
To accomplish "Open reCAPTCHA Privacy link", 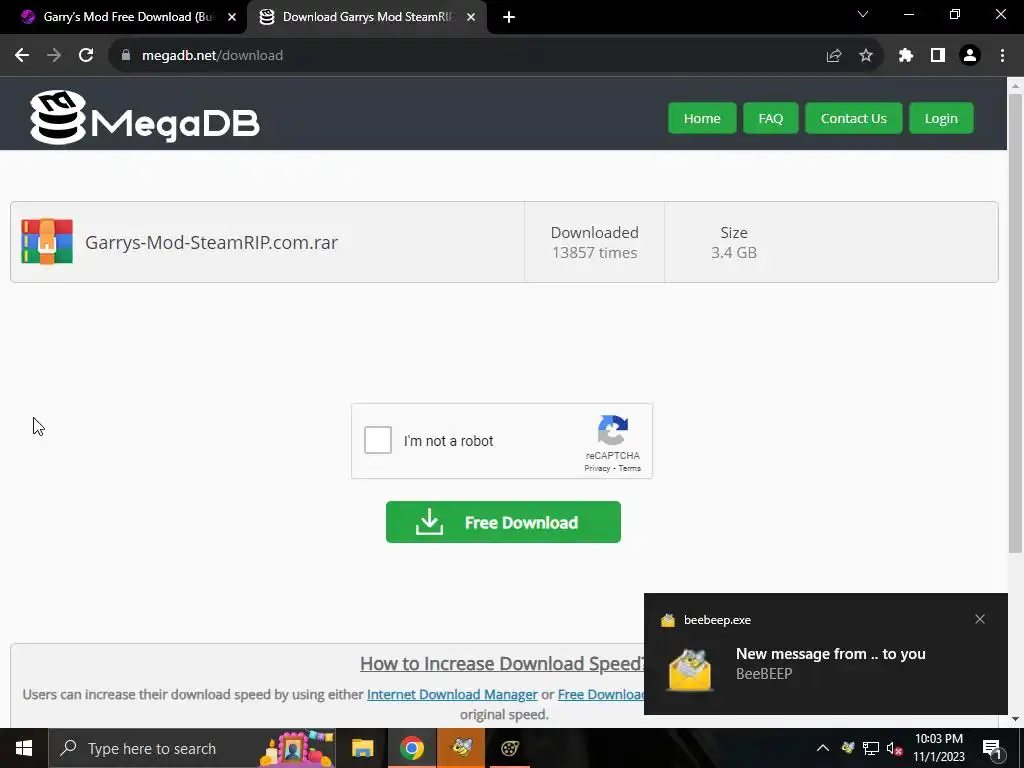I will pos(597,468).
